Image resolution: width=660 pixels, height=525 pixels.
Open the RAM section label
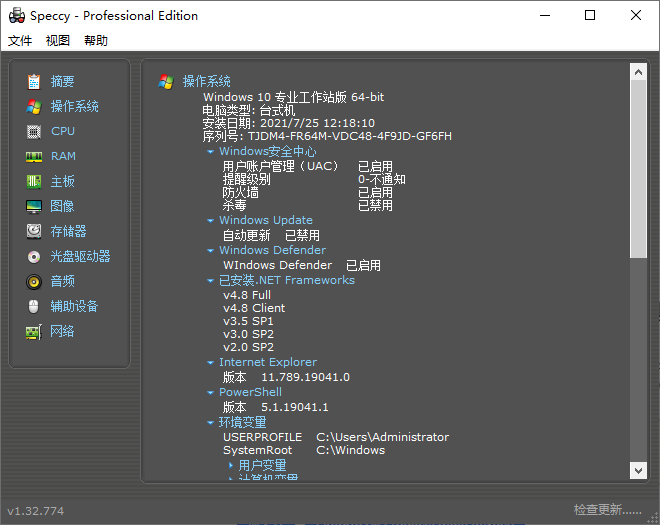(63, 156)
